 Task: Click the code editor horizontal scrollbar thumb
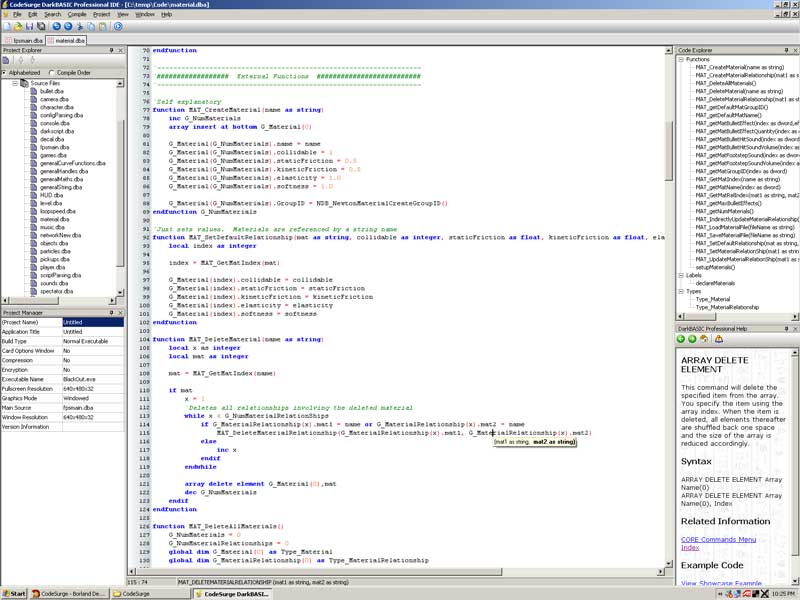319,572
